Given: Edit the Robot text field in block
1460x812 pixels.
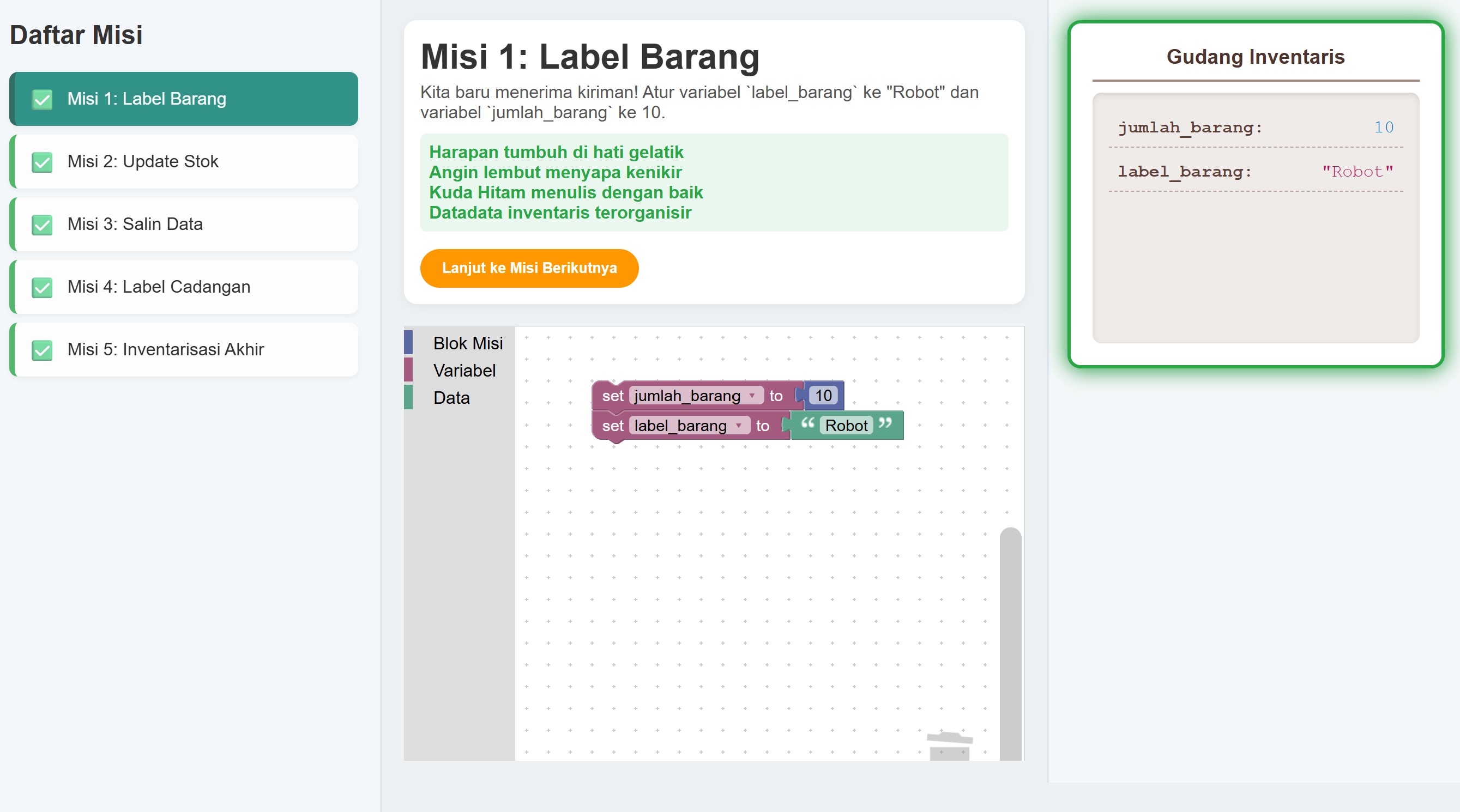Looking at the screenshot, I should pyautogui.click(x=846, y=426).
